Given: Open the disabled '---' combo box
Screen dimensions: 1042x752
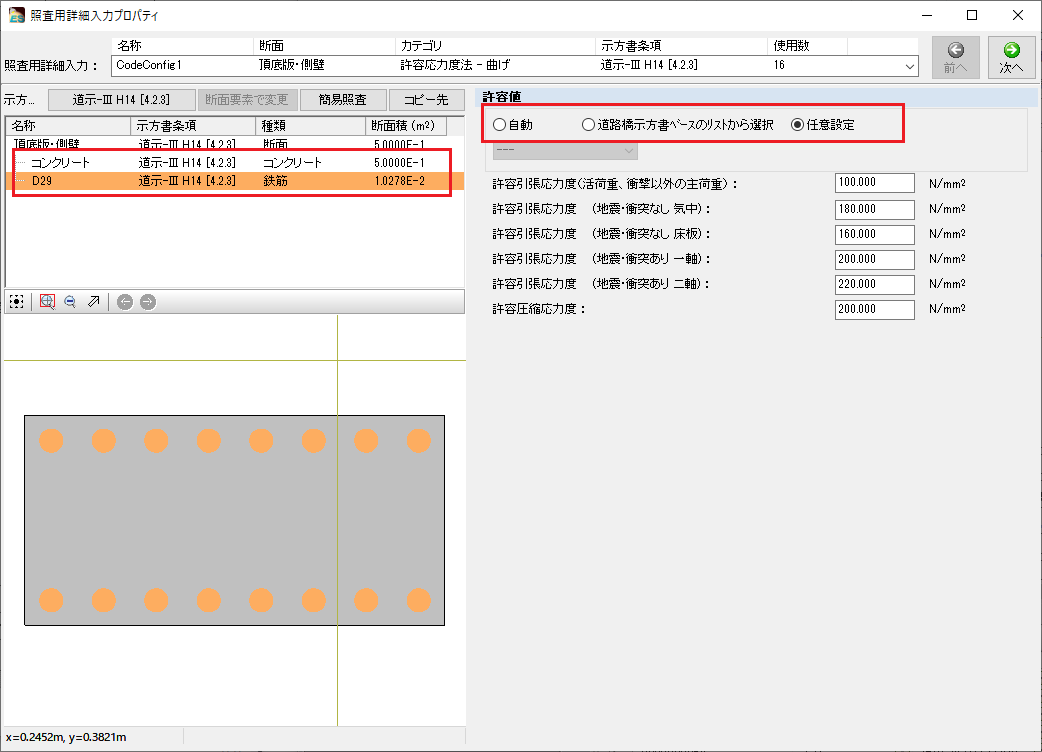Looking at the screenshot, I should click(565, 150).
